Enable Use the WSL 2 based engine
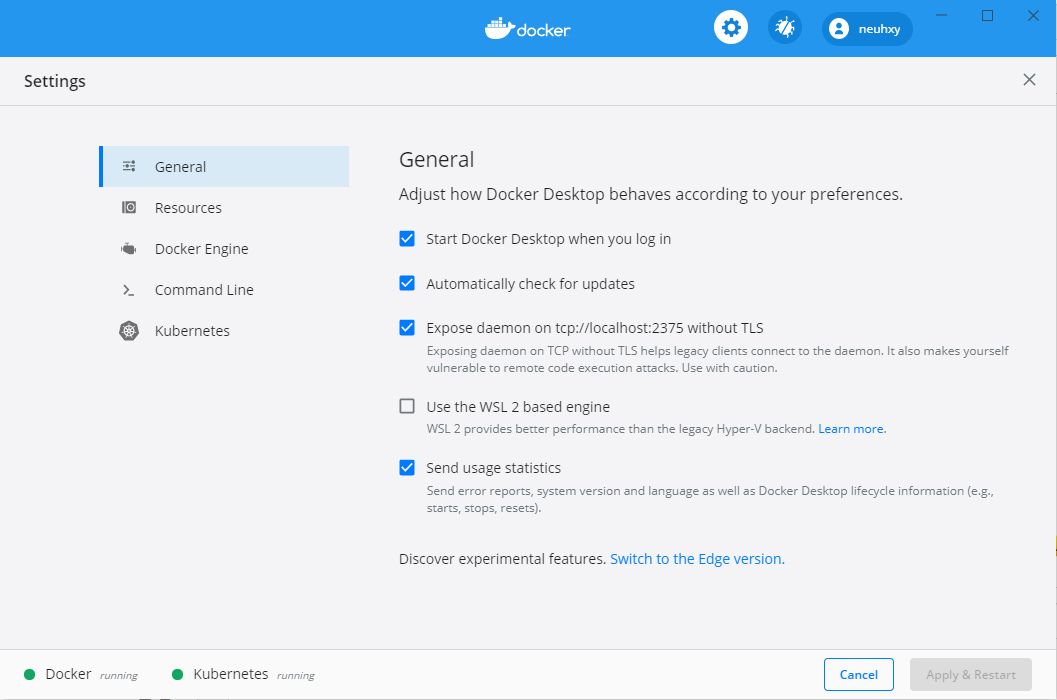This screenshot has width=1057, height=700. (x=407, y=406)
